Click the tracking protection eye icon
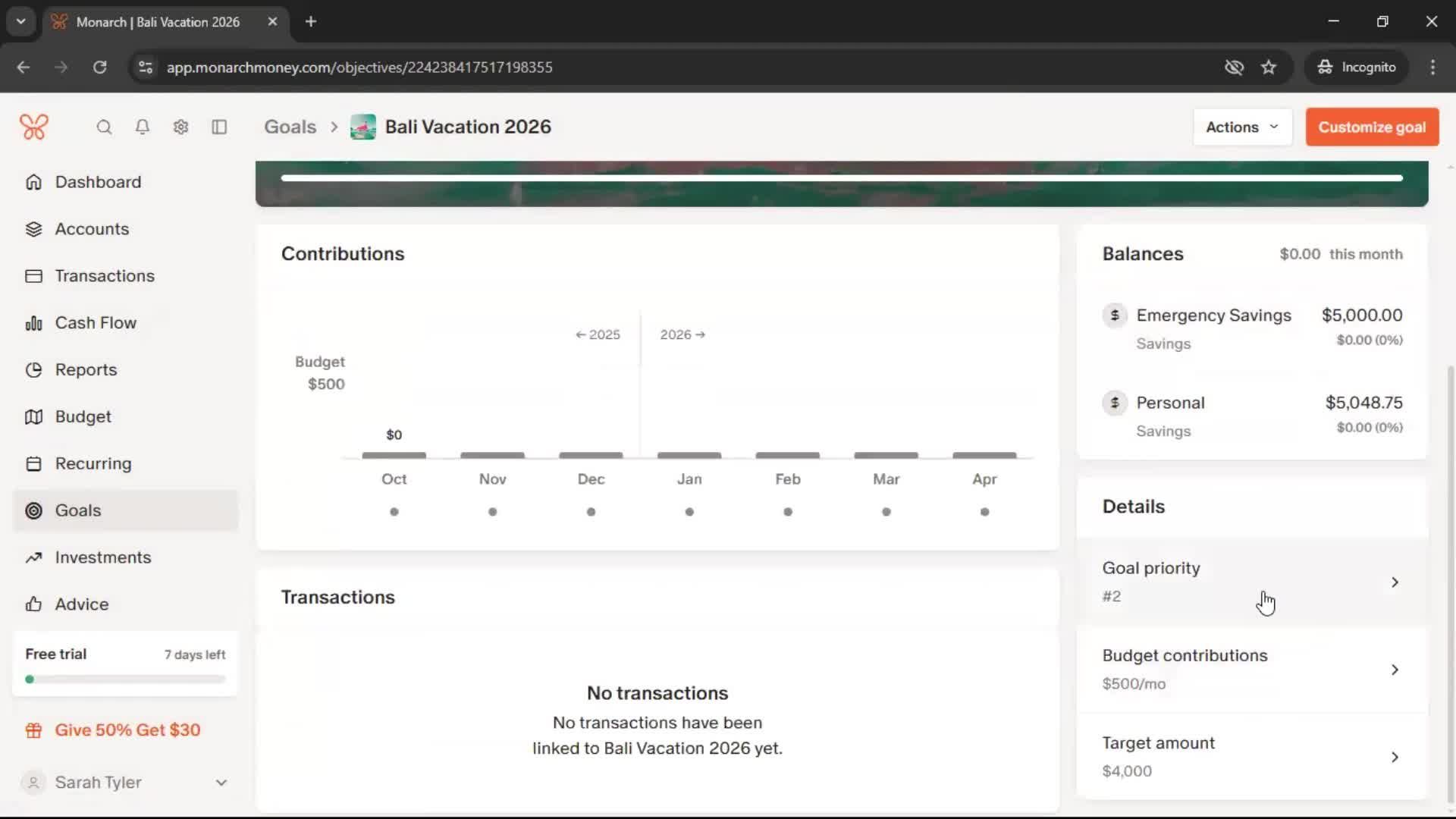 [1234, 67]
